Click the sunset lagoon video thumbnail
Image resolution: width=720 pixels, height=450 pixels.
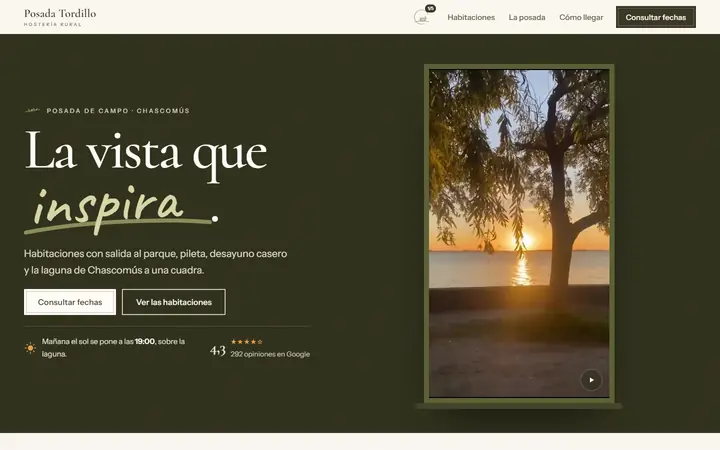point(519,233)
